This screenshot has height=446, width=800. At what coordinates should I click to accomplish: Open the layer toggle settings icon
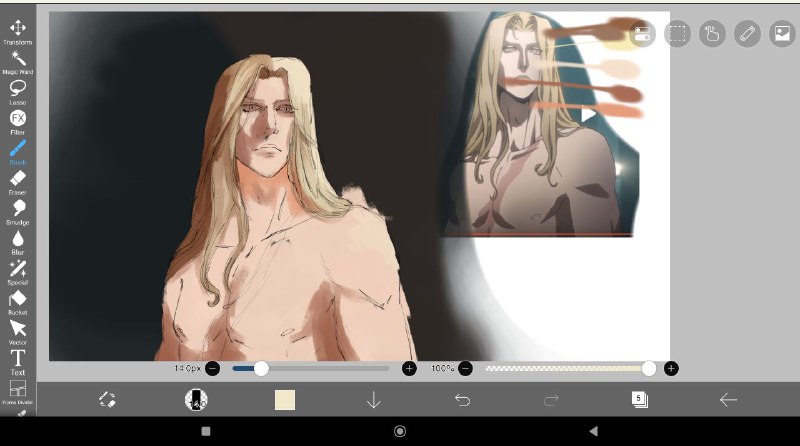[642, 34]
